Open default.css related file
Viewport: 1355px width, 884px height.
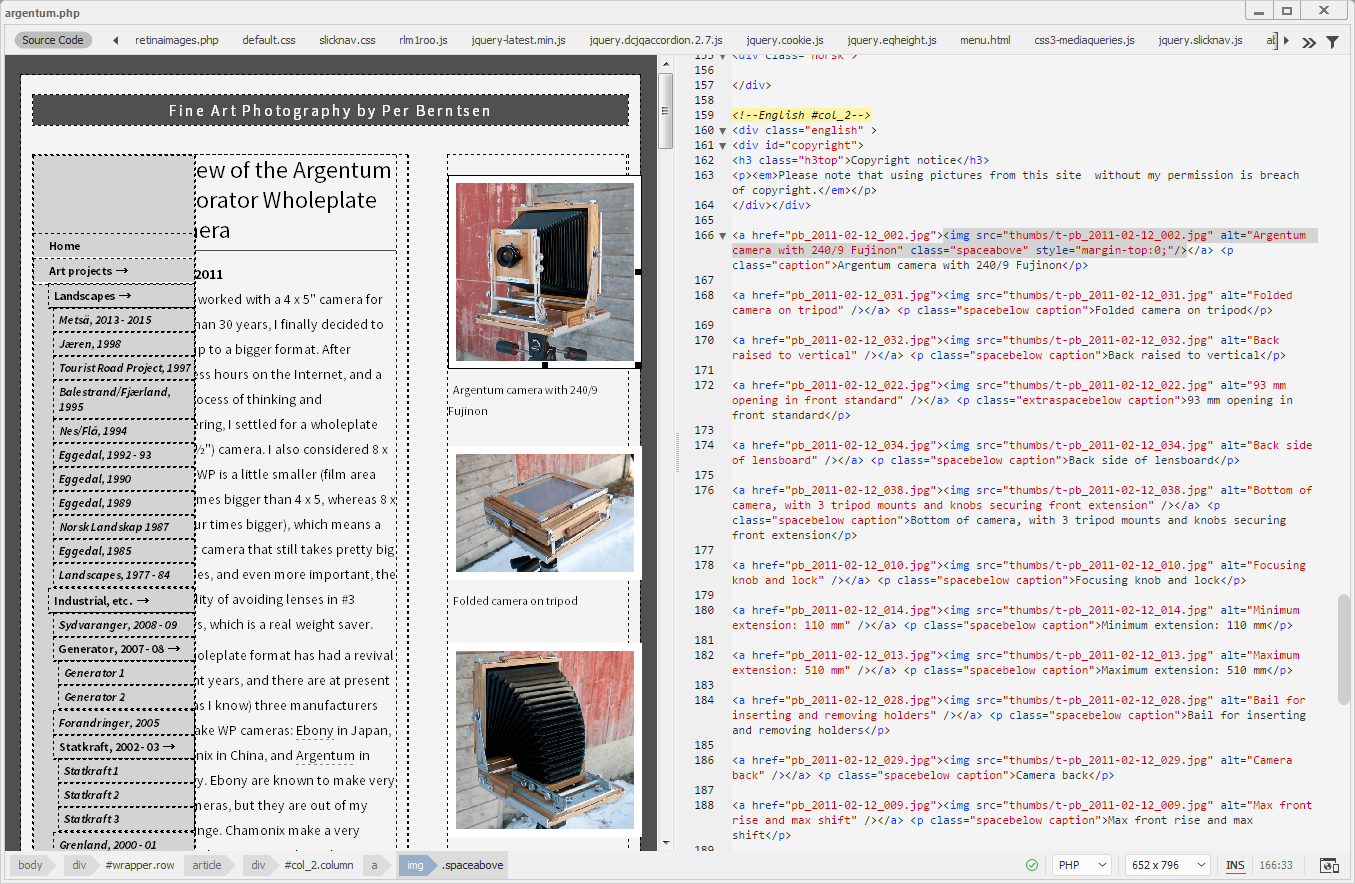coord(269,40)
